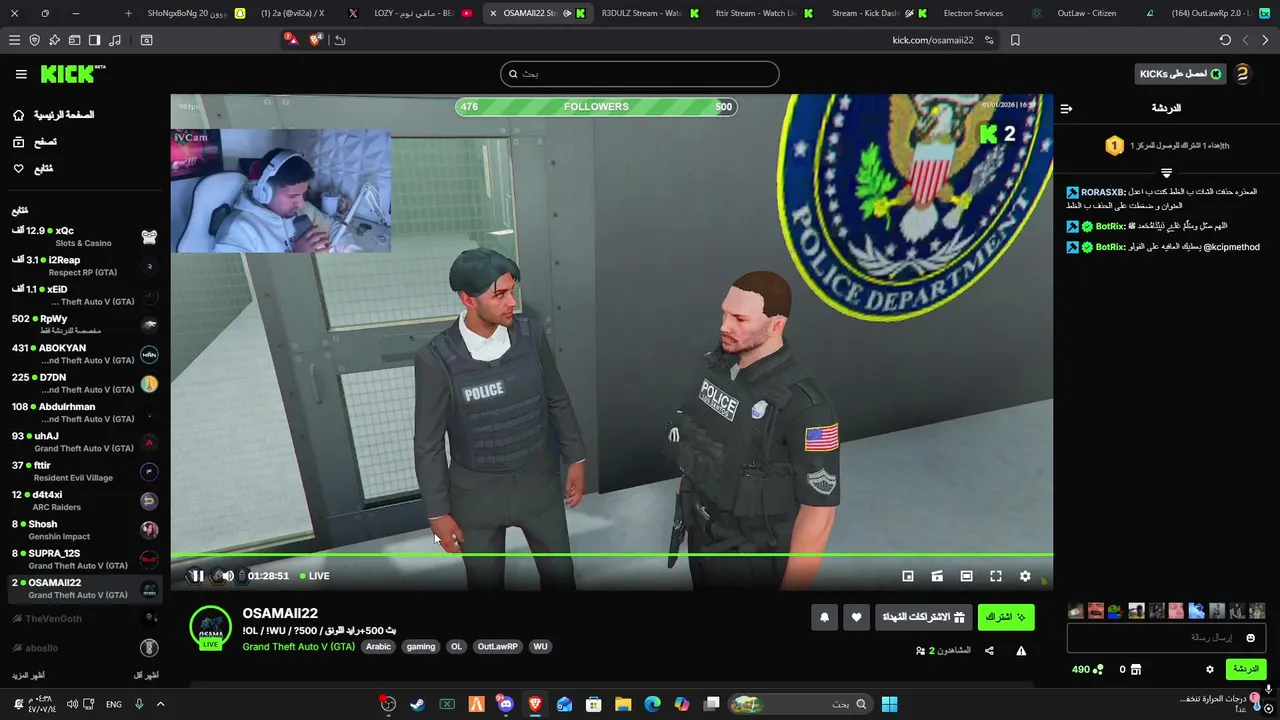Click the green Subscribe button
The width and height of the screenshot is (1280, 720).
pos(1006,617)
